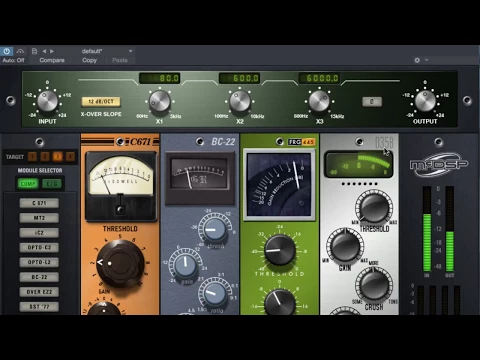Click the D358 green gain reduction meter

pos(359,164)
